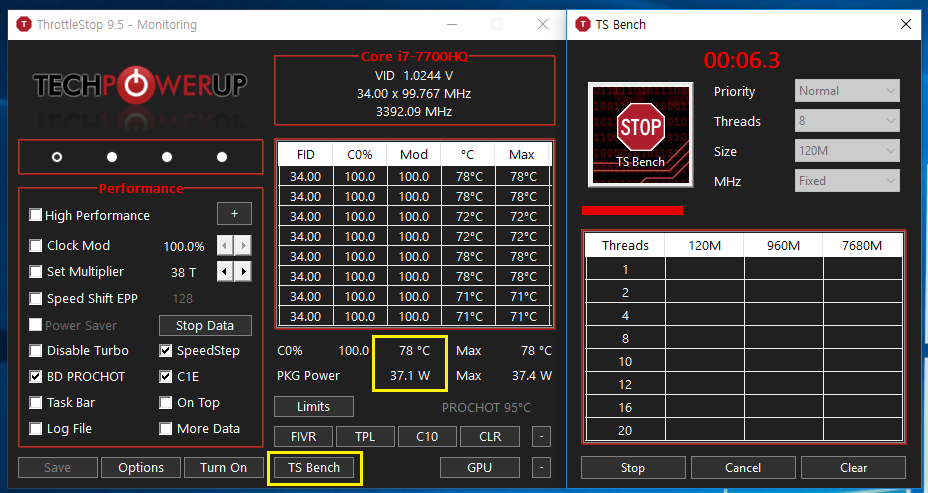Uncheck BD PROCHOT

coord(36,376)
